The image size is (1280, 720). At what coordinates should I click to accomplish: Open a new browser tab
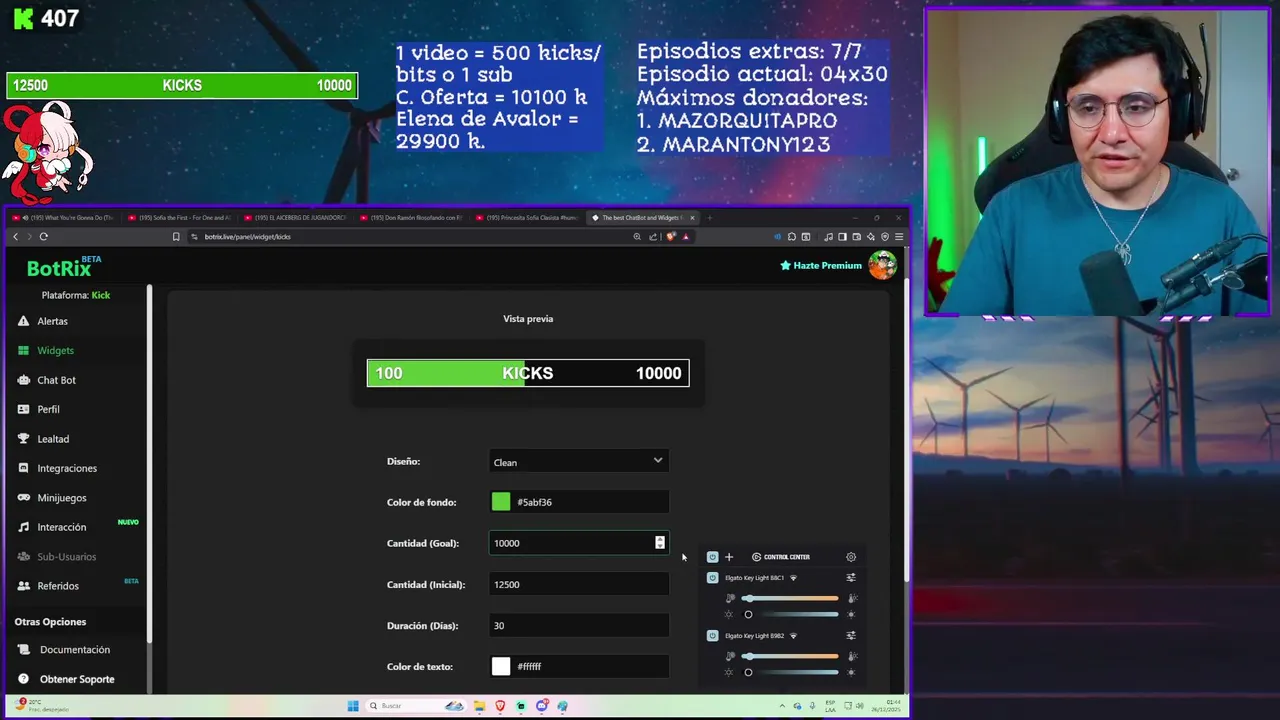(x=709, y=218)
